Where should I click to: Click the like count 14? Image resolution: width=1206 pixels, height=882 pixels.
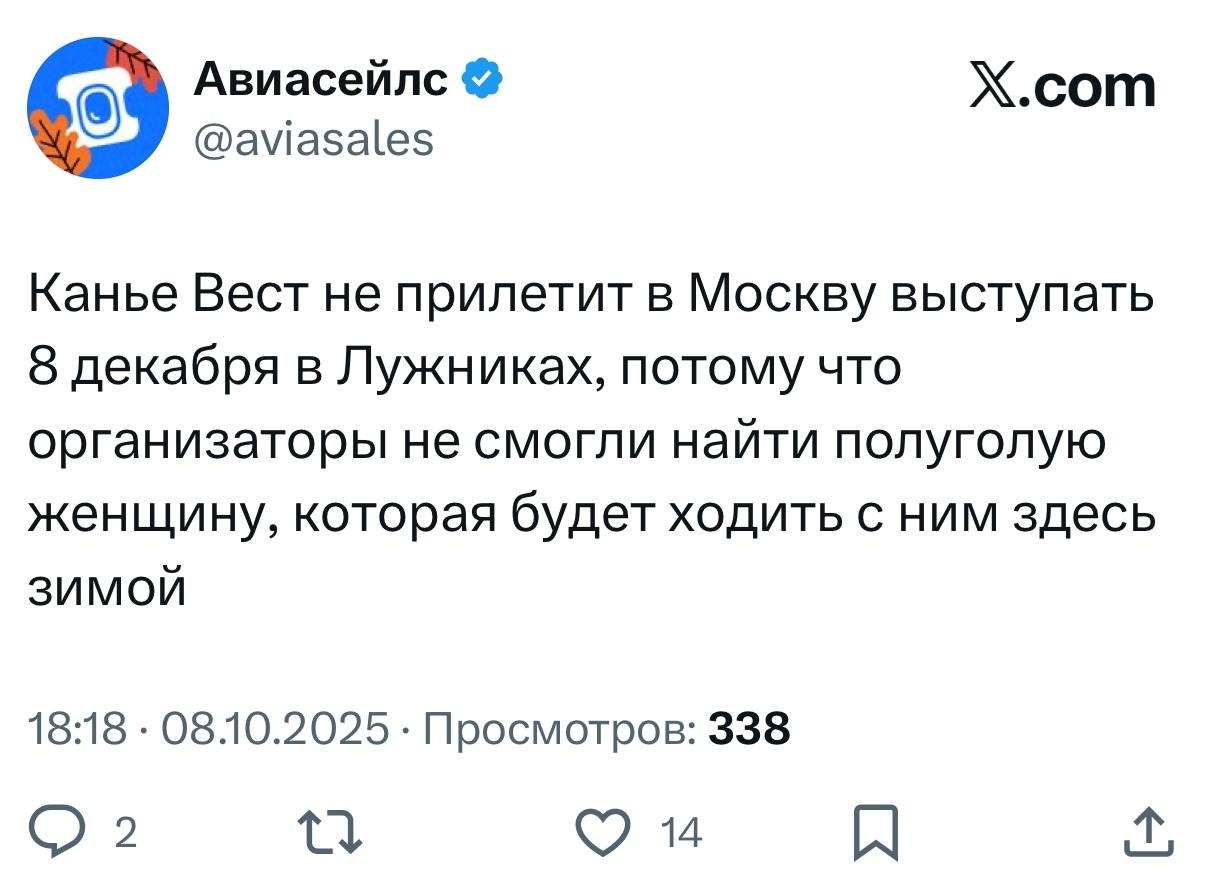click(x=684, y=833)
